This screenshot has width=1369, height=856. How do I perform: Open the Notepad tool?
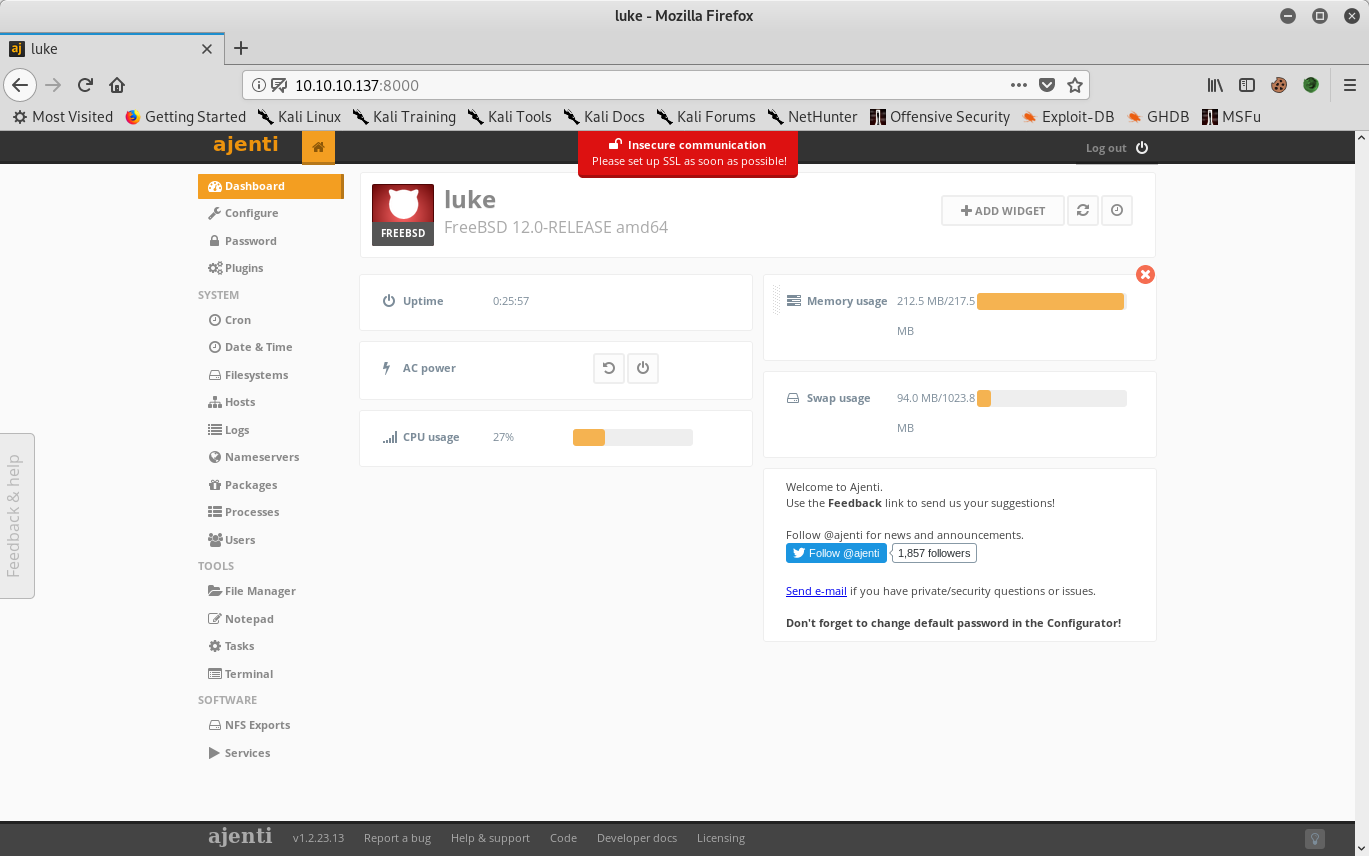point(240,619)
